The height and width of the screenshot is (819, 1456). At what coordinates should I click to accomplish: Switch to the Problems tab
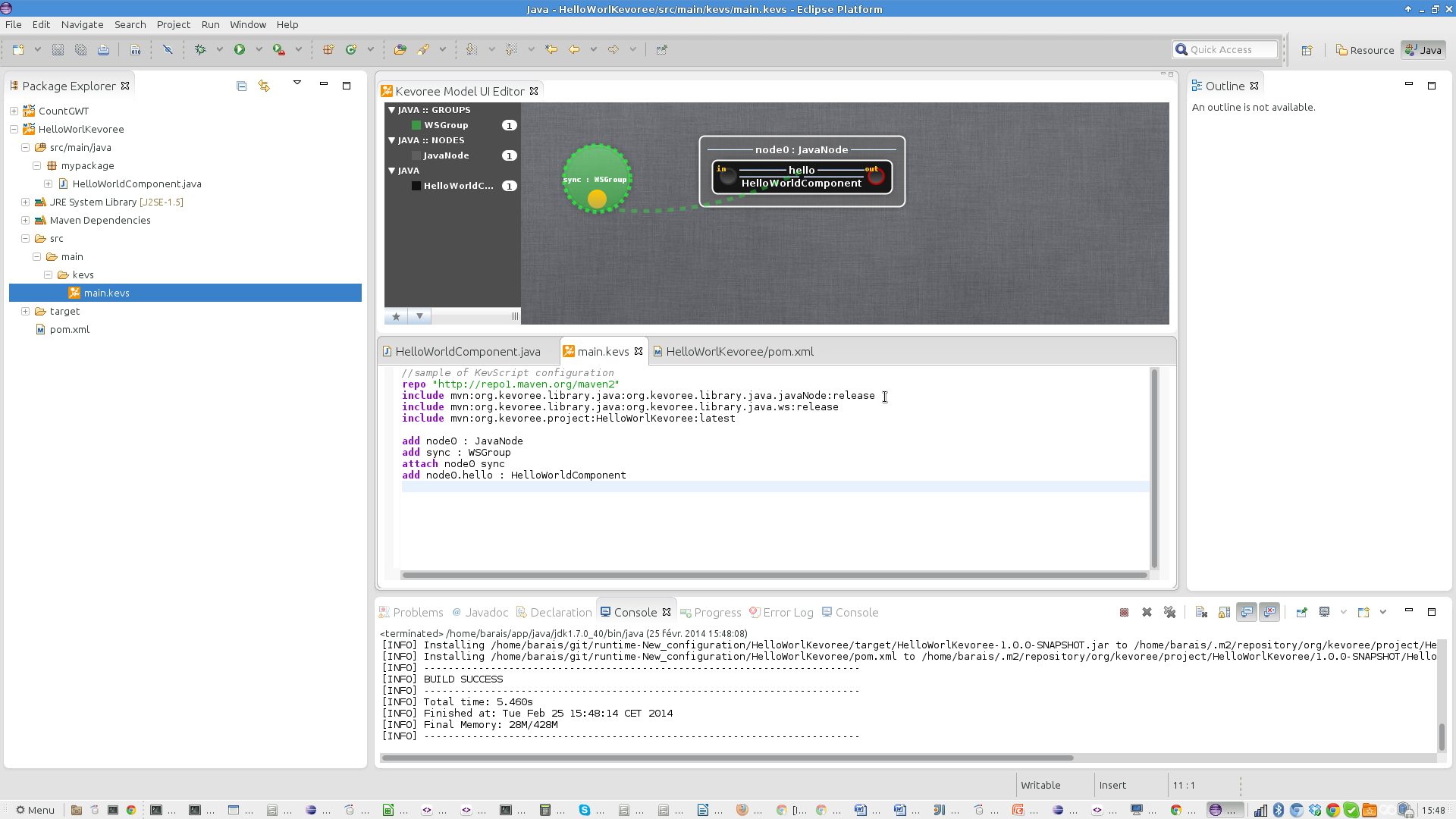pos(411,613)
